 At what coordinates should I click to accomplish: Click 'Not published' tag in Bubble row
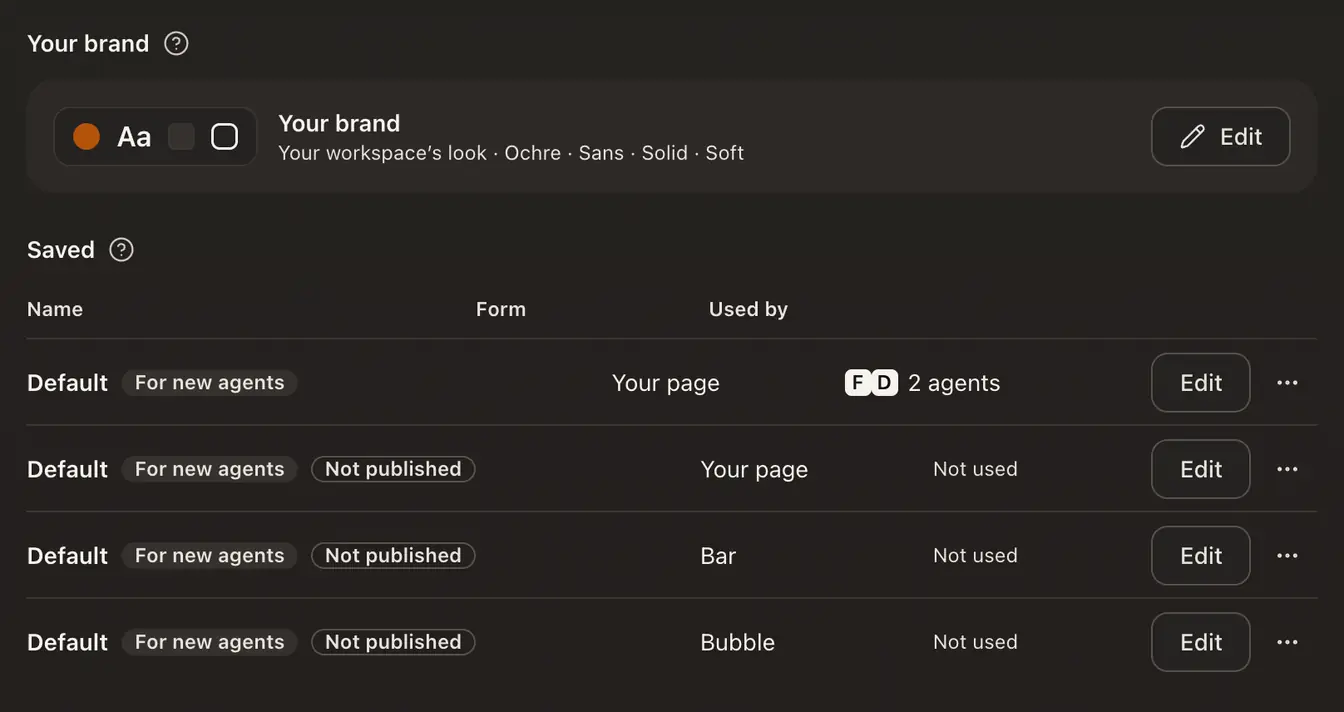393,642
